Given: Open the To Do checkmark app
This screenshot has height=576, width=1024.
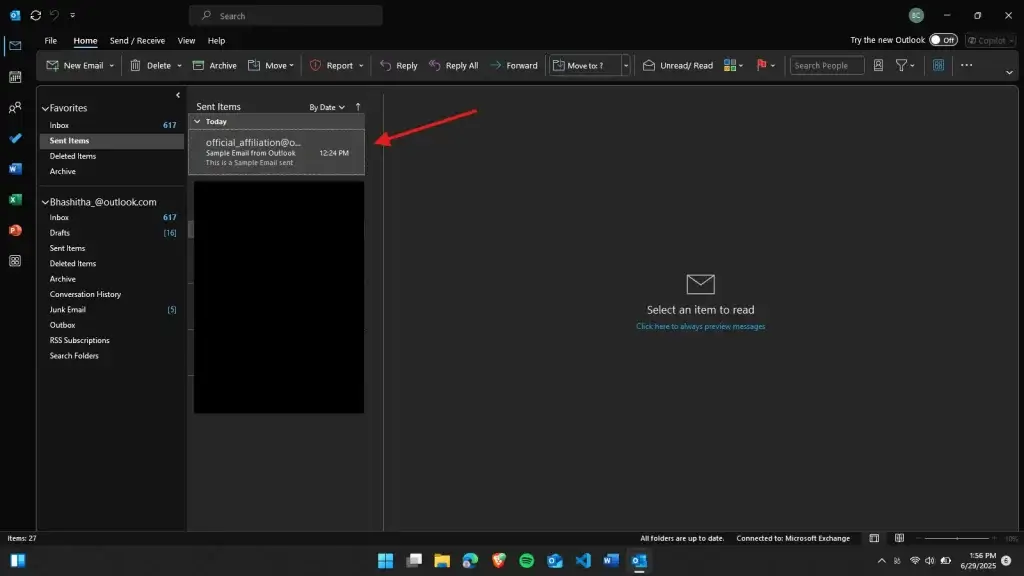Looking at the screenshot, I should pos(15,138).
